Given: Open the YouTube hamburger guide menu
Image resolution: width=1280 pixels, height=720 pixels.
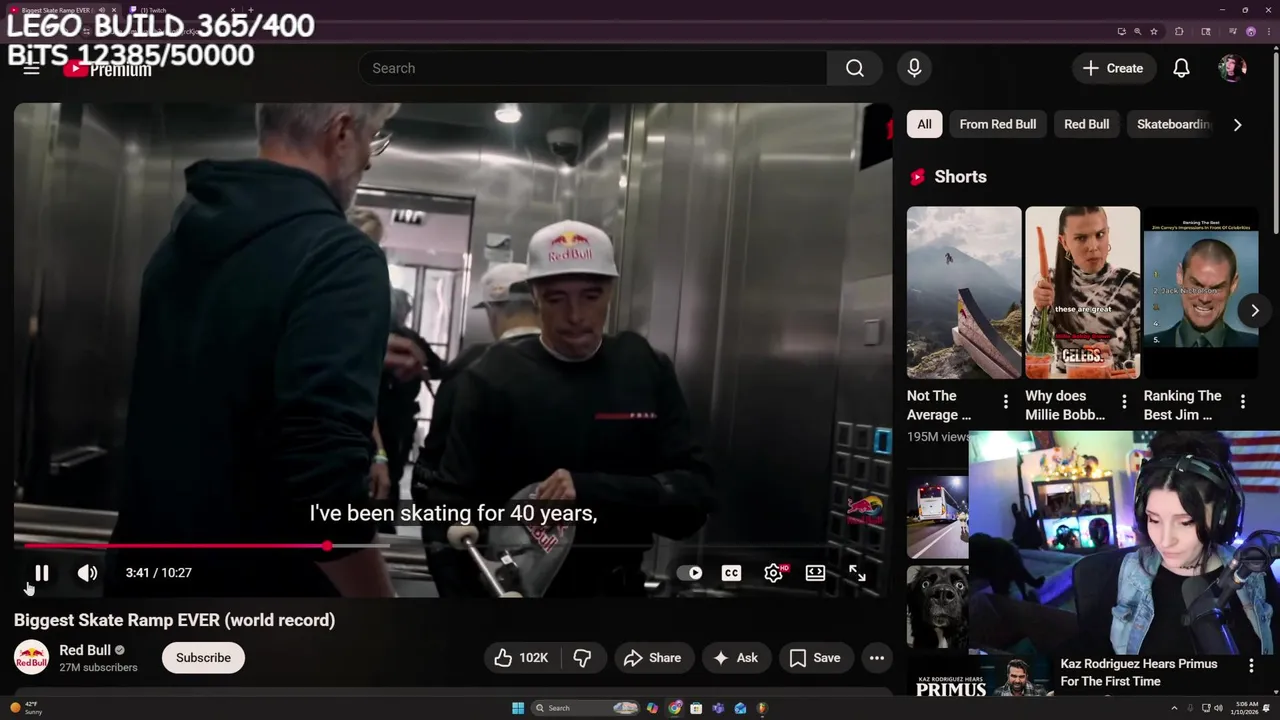Looking at the screenshot, I should pyautogui.click(x=32, y=68).
